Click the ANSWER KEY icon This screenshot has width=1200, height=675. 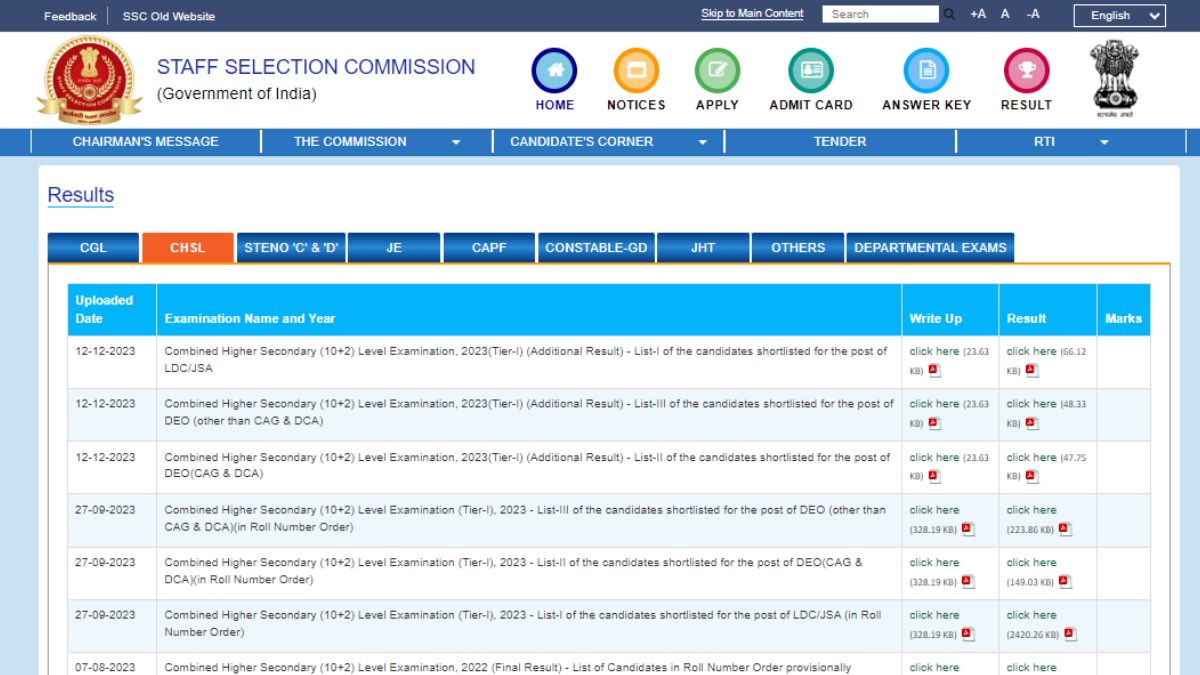(x=925, y=71)
